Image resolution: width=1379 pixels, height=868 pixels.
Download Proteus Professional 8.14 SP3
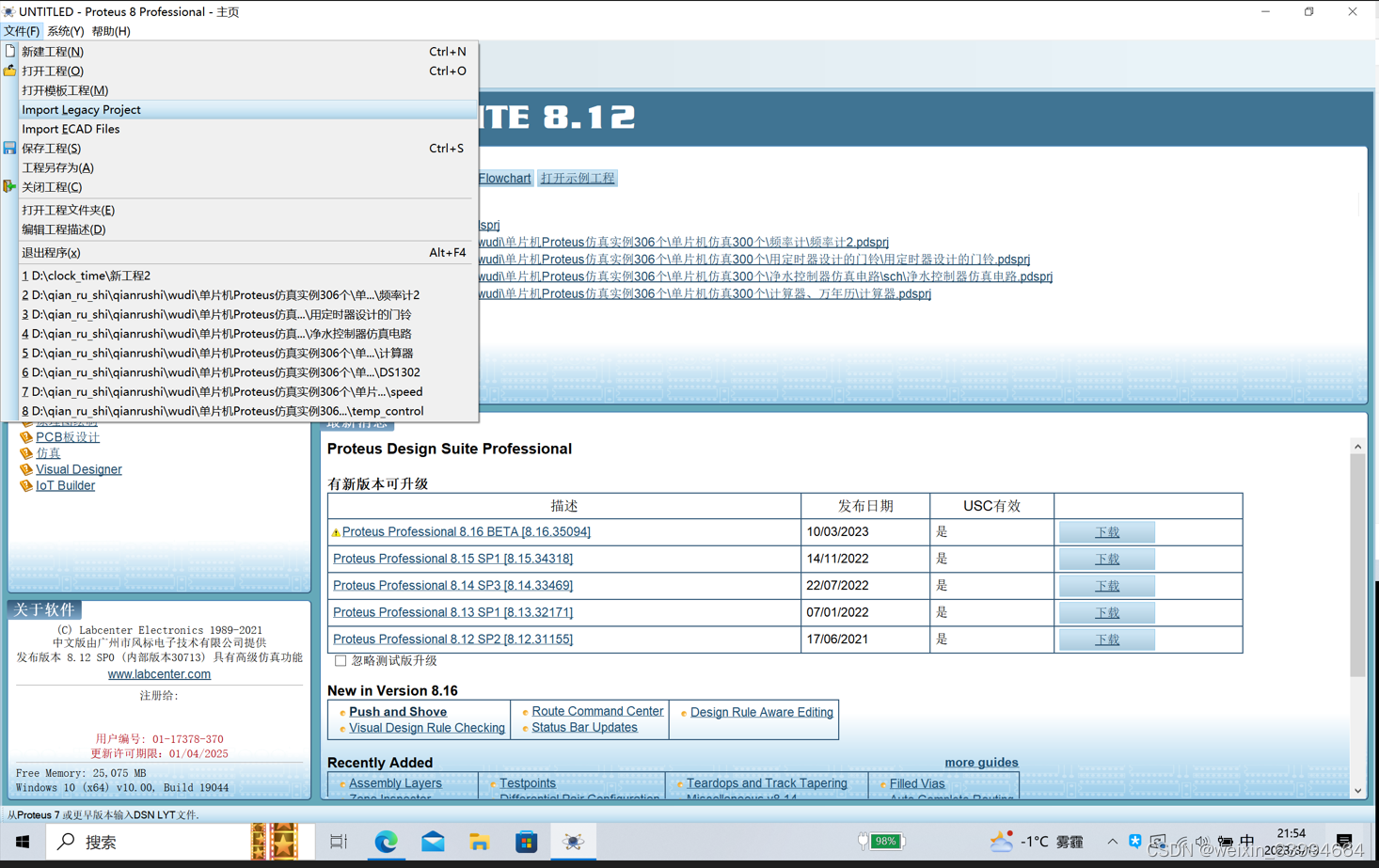point(1106,585)
